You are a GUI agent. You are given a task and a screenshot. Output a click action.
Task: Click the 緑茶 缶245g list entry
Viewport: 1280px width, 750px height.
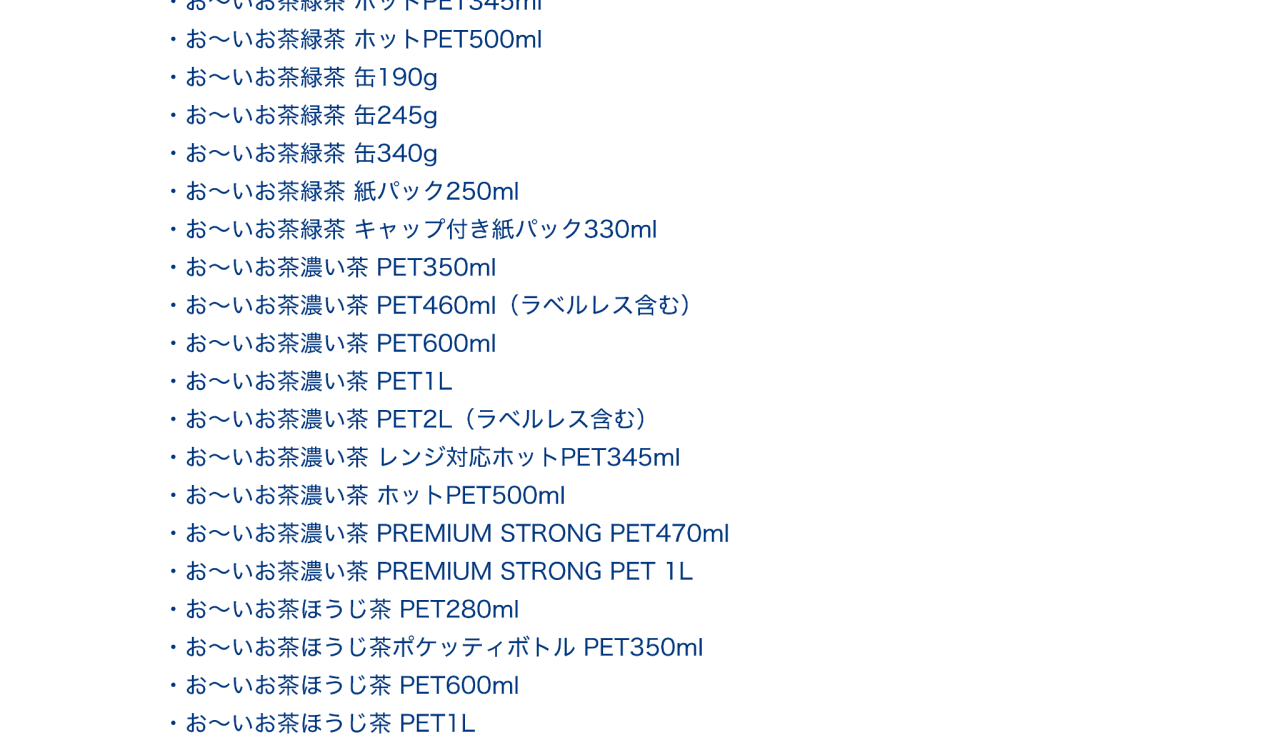pos(311,116)
